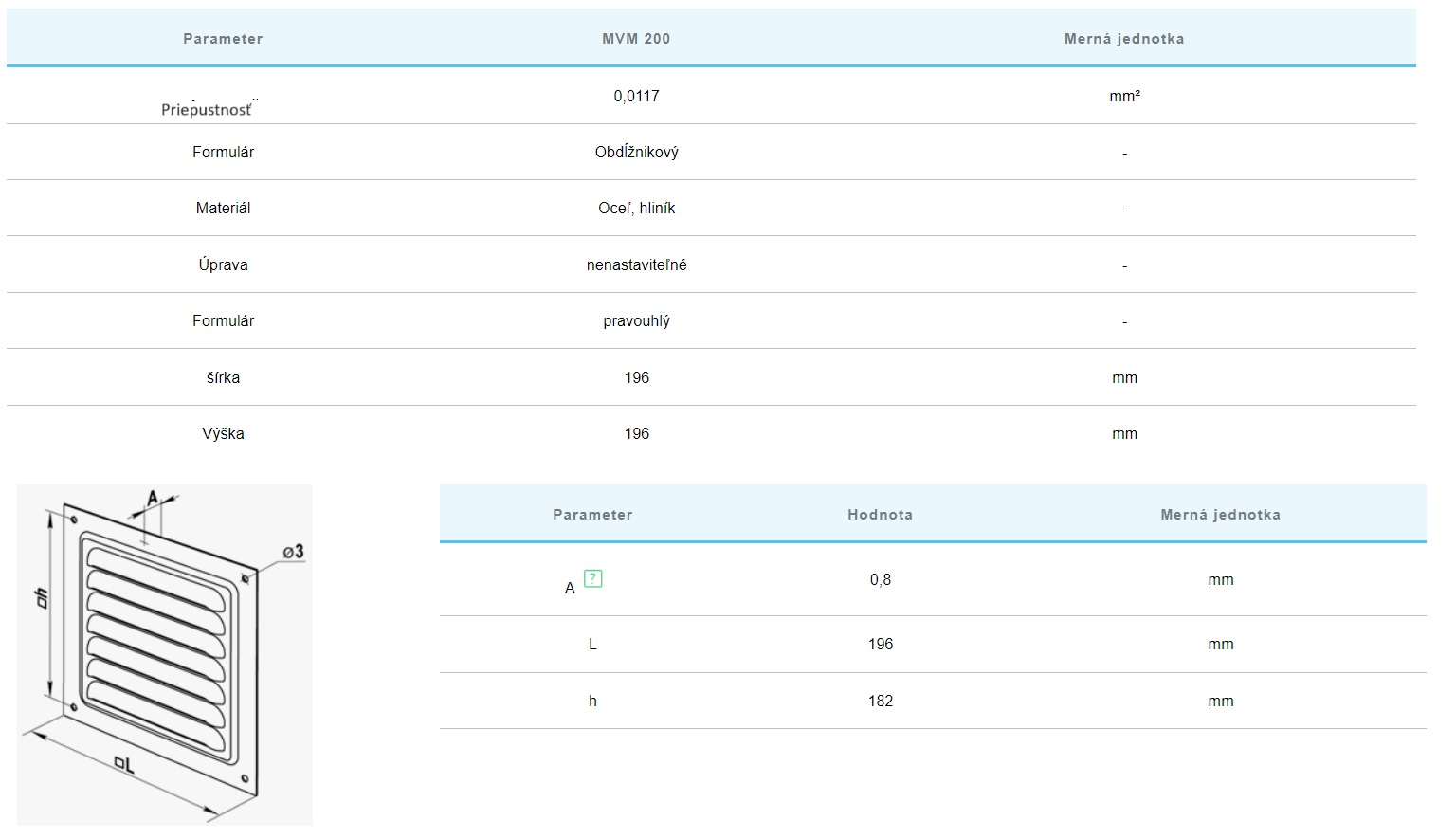The width and height of the screenshot is (1456, 839).
Task: Click the 0,0117 permeability value
Action: pyautogui.click(x=636, y=96)
